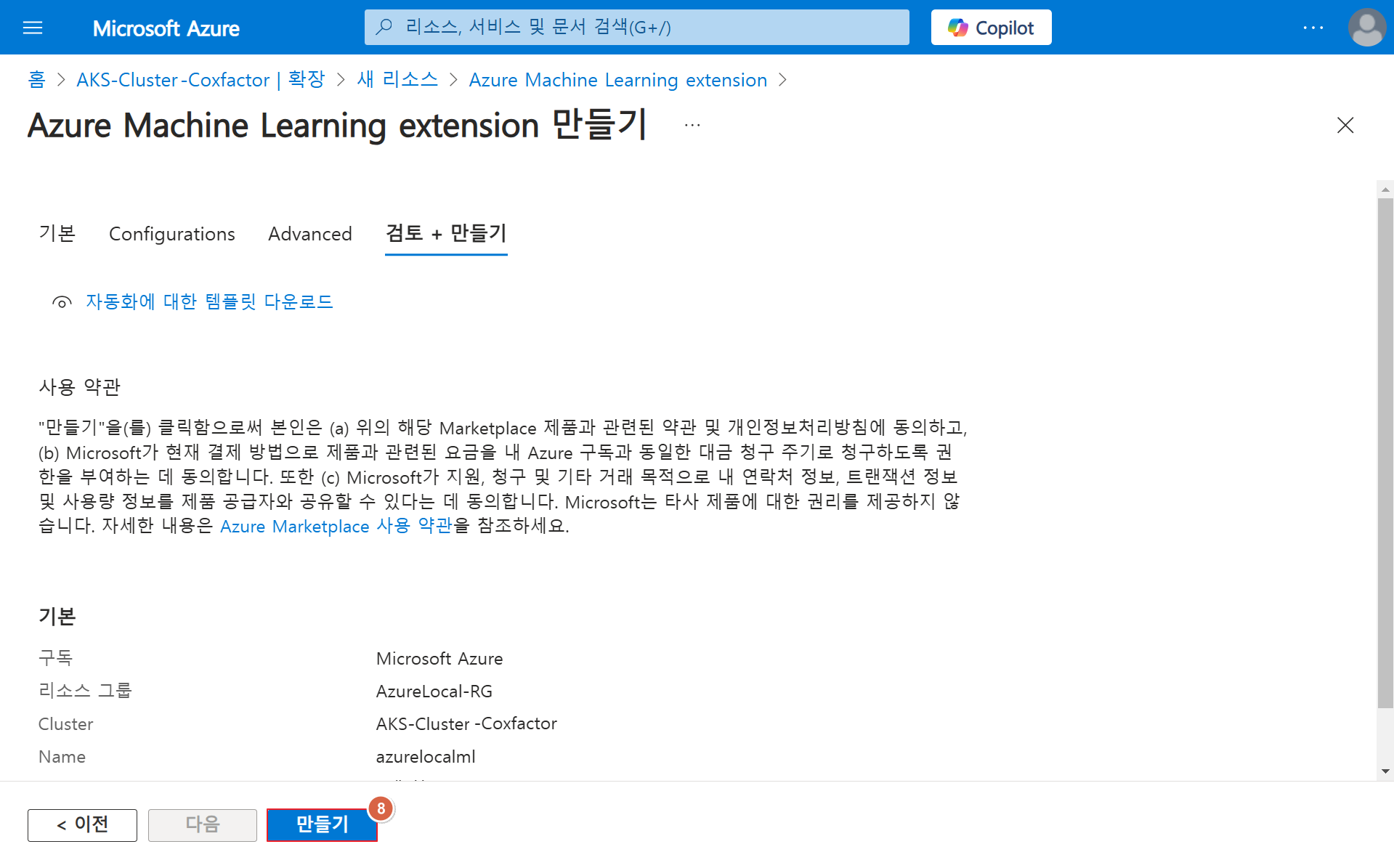
Task: Click the disabled 다음 button
Action: tap(203, 825)
